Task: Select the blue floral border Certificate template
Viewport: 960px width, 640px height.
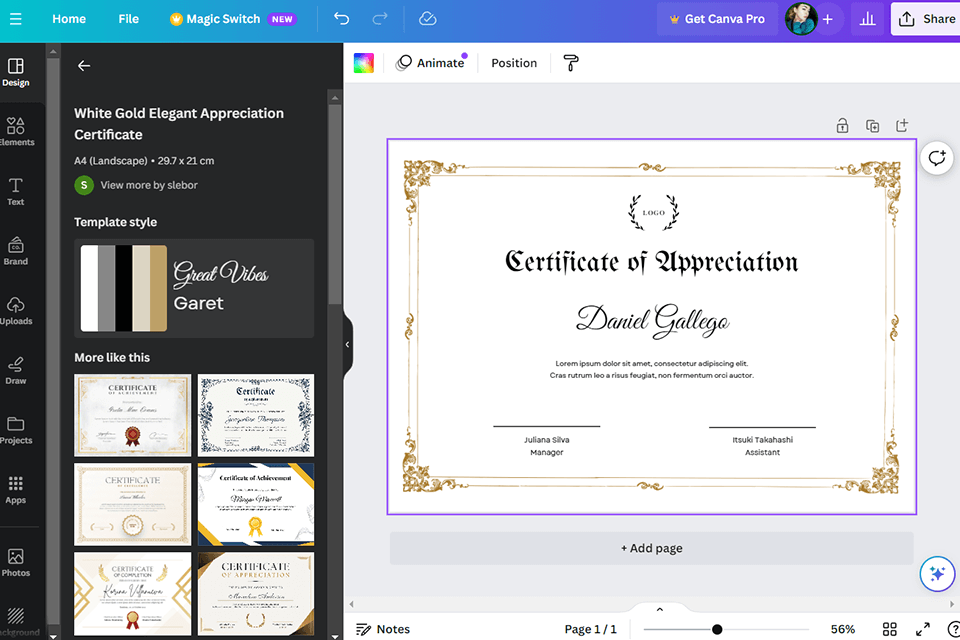Action: point(256,415)
